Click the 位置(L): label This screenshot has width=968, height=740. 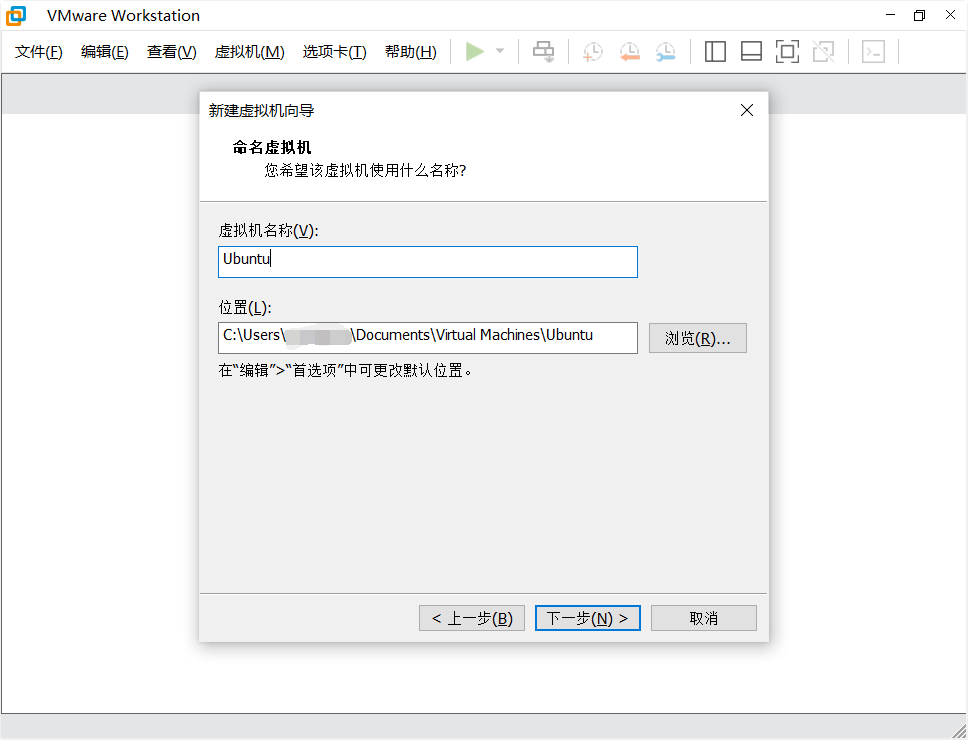(x=245, y=307)
